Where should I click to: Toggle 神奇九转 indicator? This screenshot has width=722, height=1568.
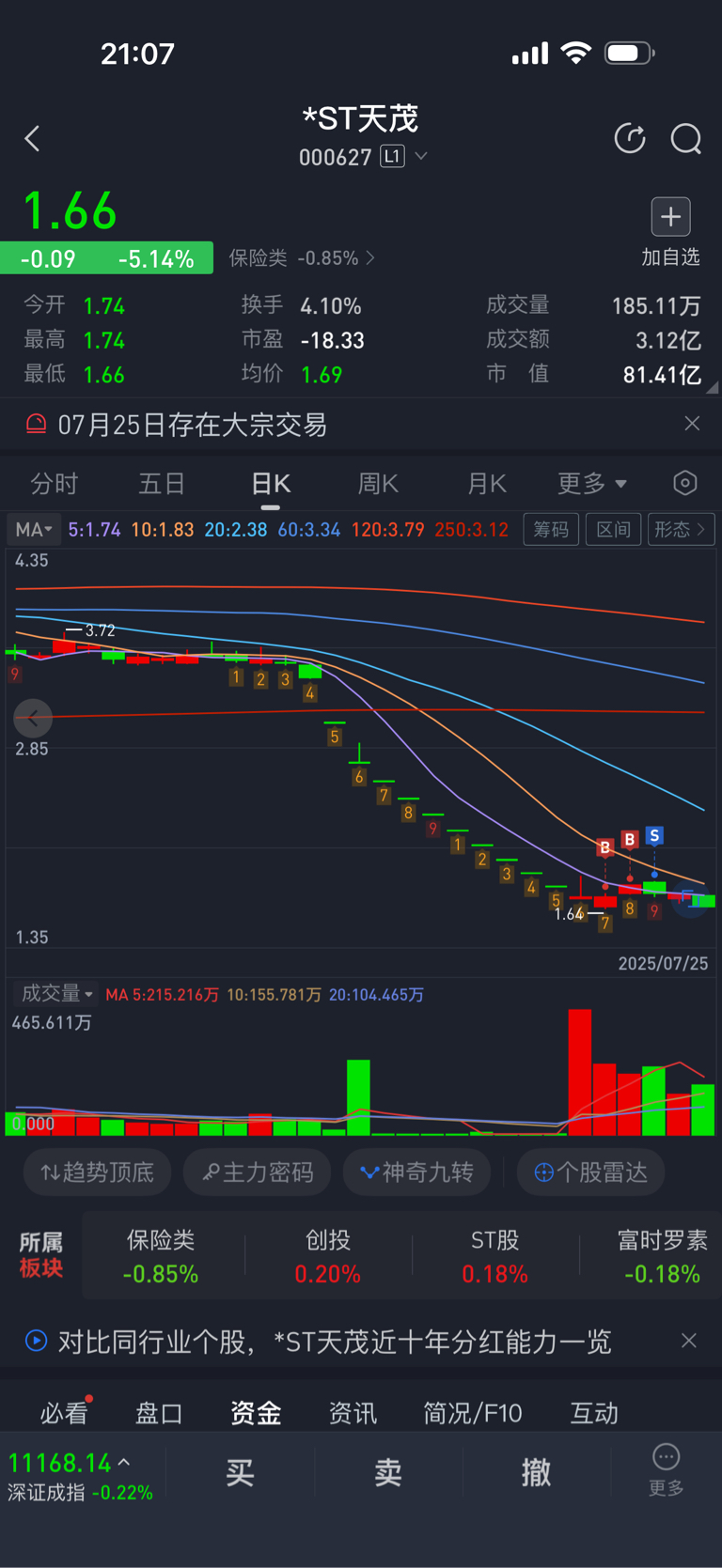click(416, 1172)
